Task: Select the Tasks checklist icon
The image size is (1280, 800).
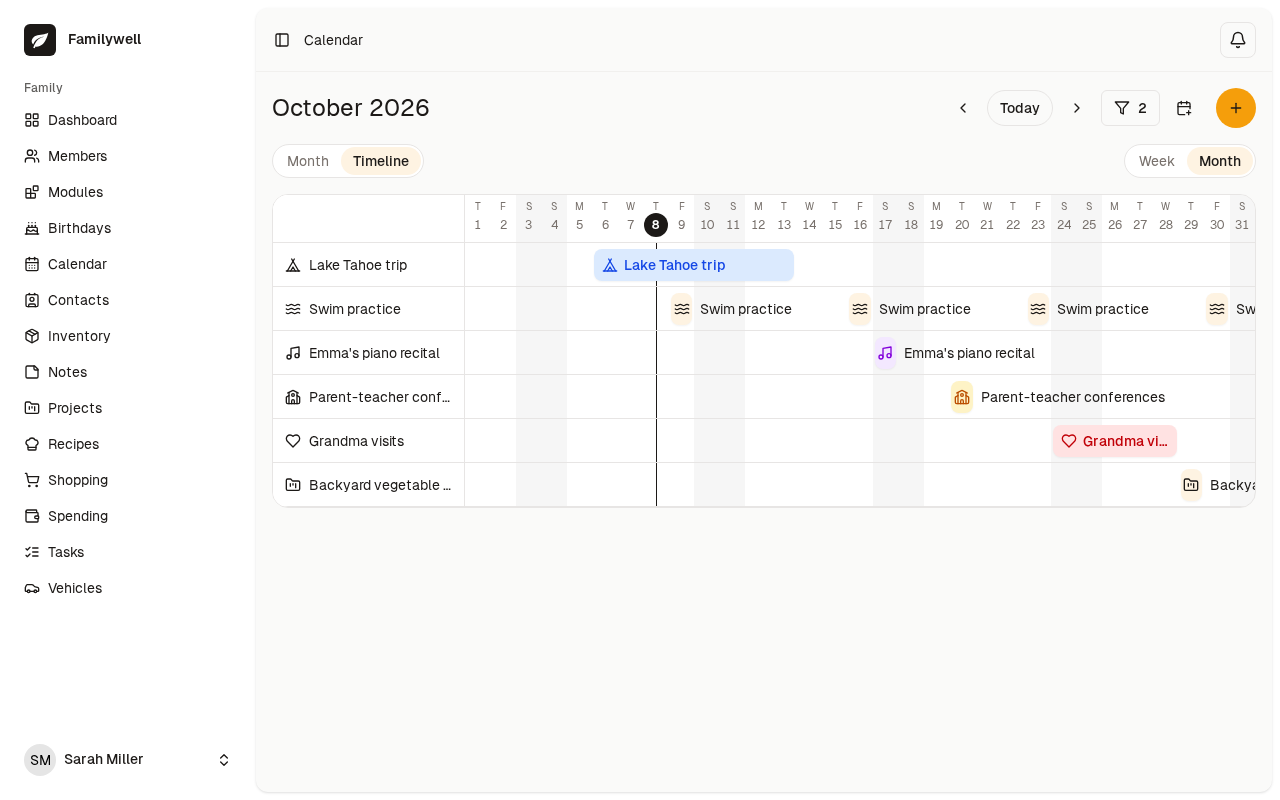Action: pos(32,552)
